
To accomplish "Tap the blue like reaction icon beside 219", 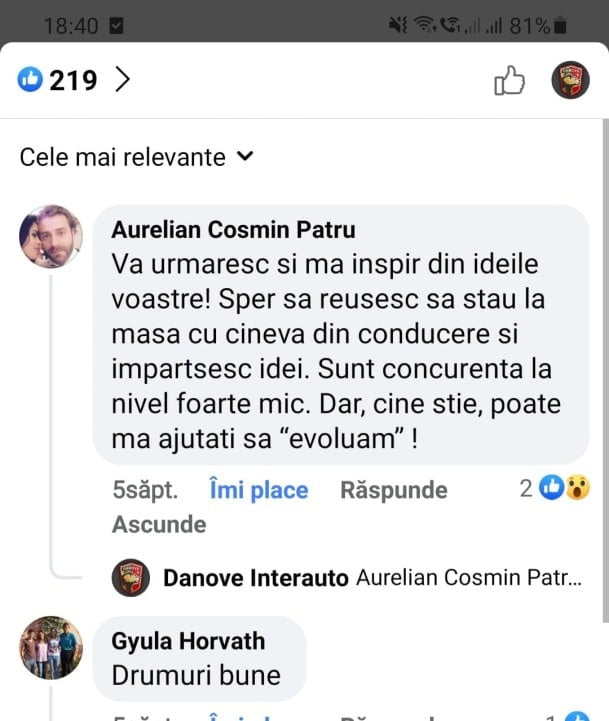I will [x=31, y=81].
